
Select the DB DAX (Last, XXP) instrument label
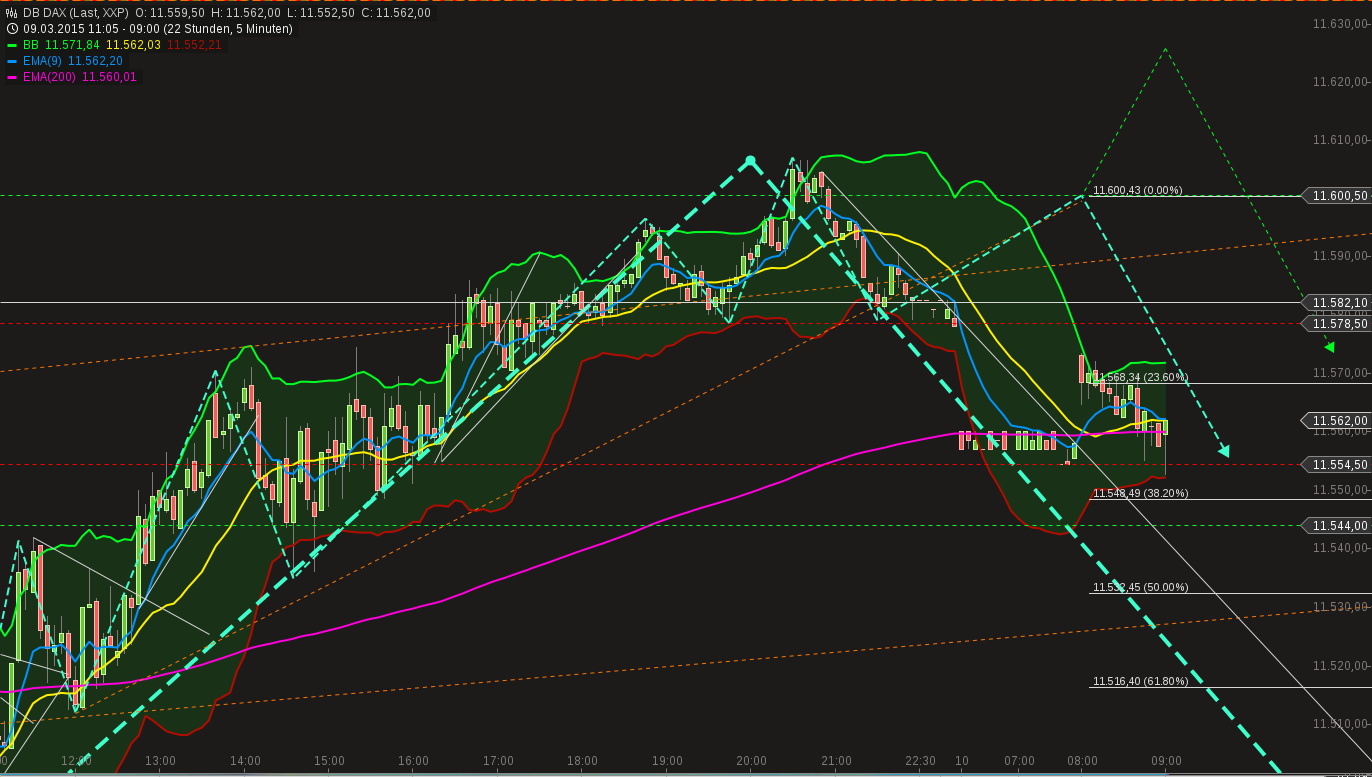click(x=76, y=13)
